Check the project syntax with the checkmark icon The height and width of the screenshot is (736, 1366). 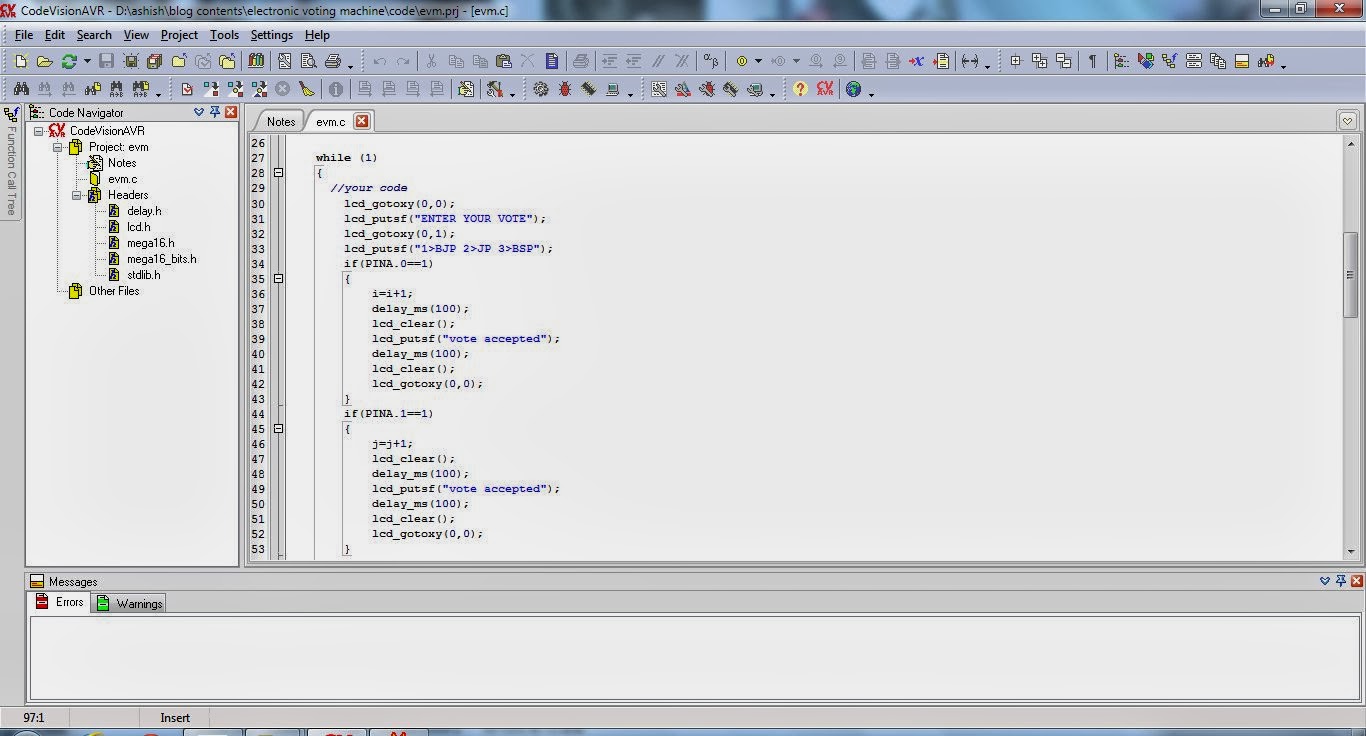187,89
